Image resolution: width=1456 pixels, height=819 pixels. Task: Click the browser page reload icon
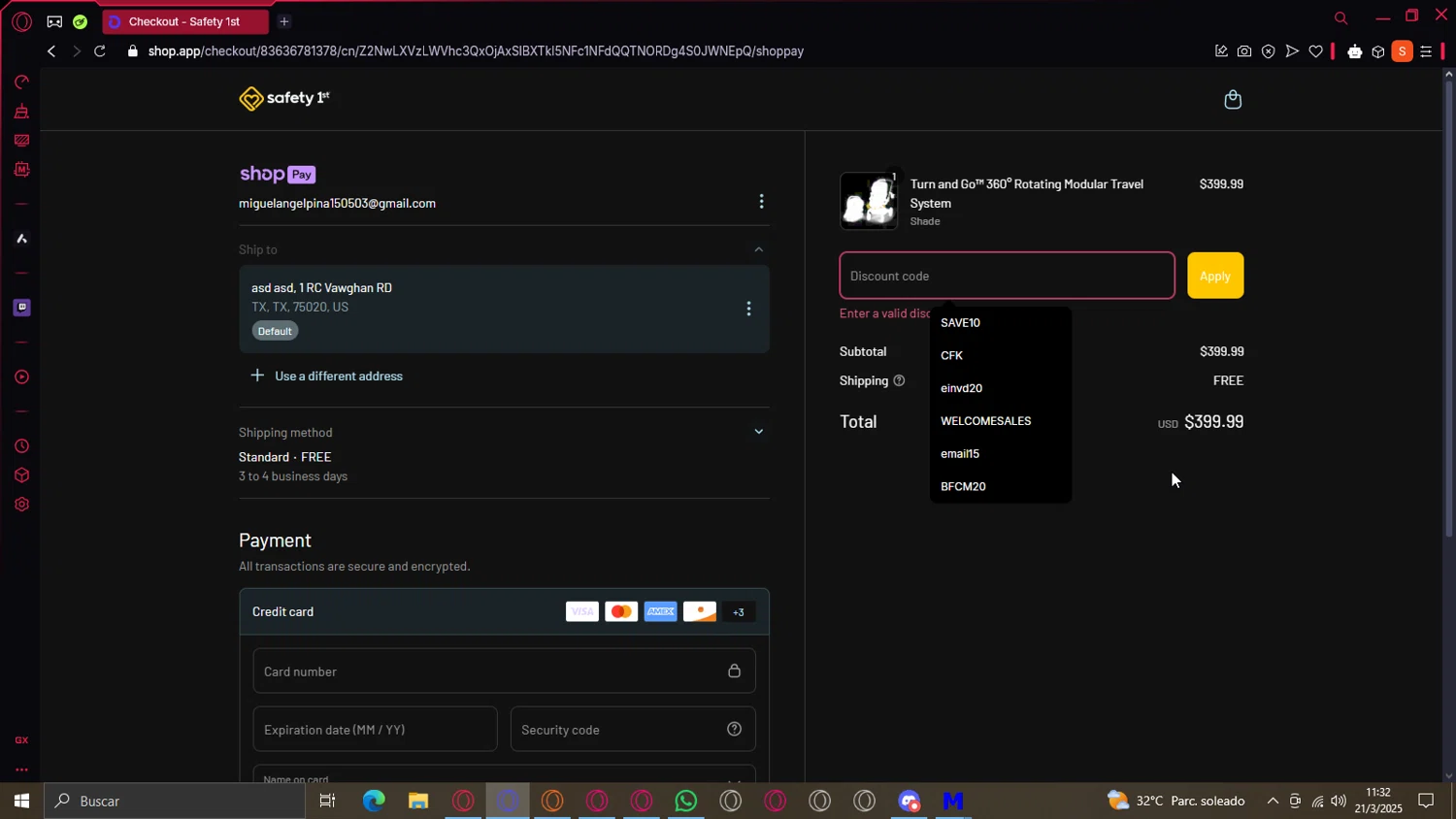100,51
